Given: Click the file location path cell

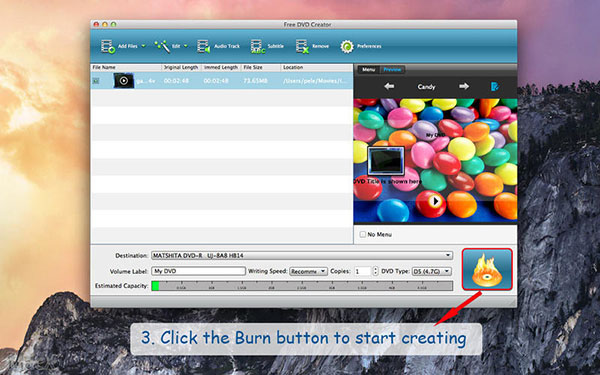Looking at the screenshot, I should (315, 81).
